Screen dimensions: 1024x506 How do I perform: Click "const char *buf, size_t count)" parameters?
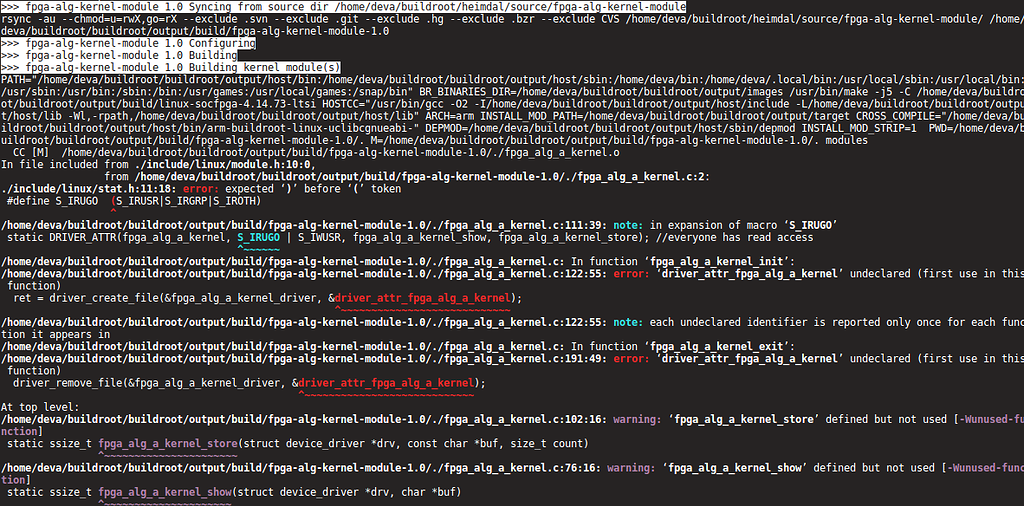click(498, 444)
